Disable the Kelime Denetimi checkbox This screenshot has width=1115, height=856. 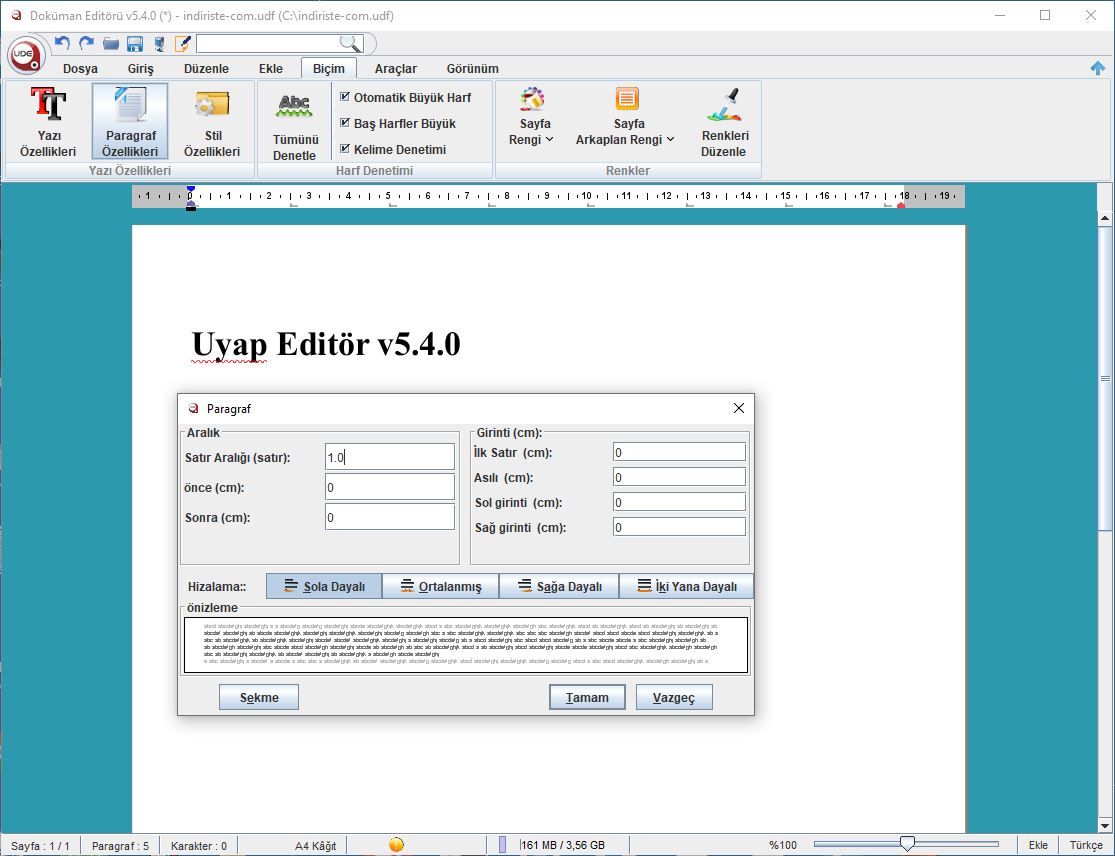pos(345,149)
